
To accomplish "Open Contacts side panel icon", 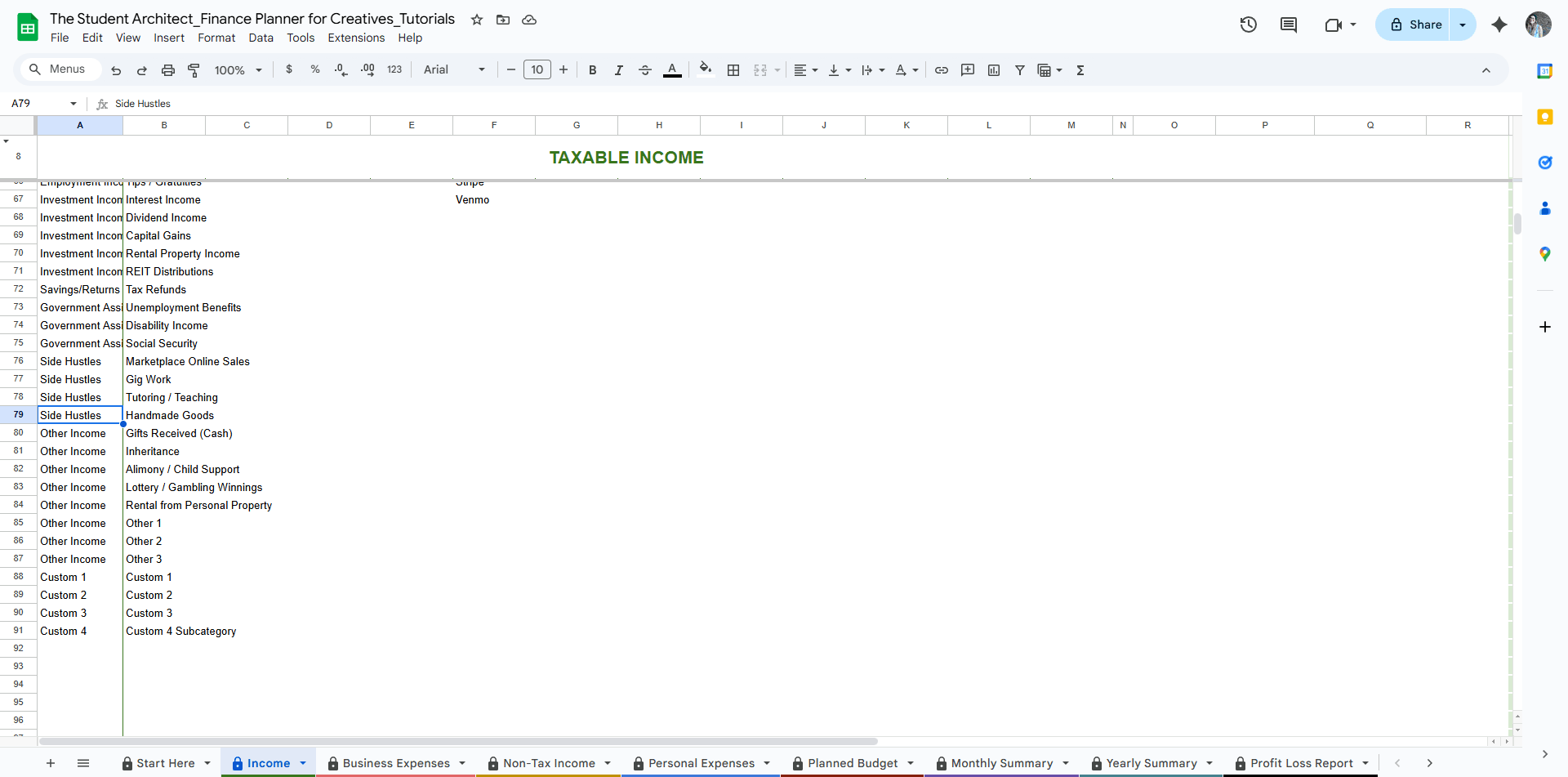I will click(1545, 208).
